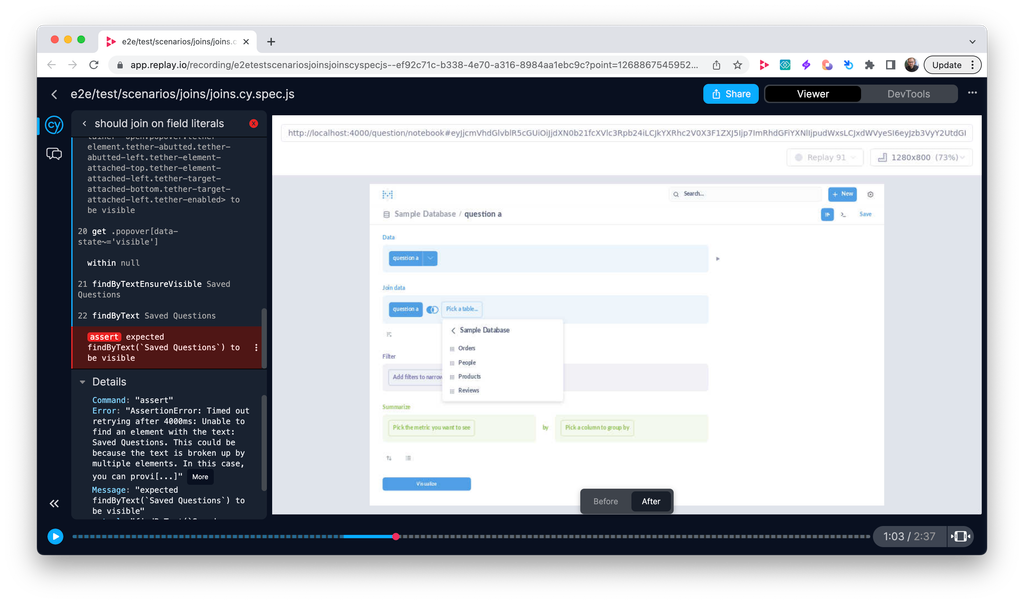Click the Pick a table button
The height and width of the screenshot is (604, 1024).
[462, 309]
